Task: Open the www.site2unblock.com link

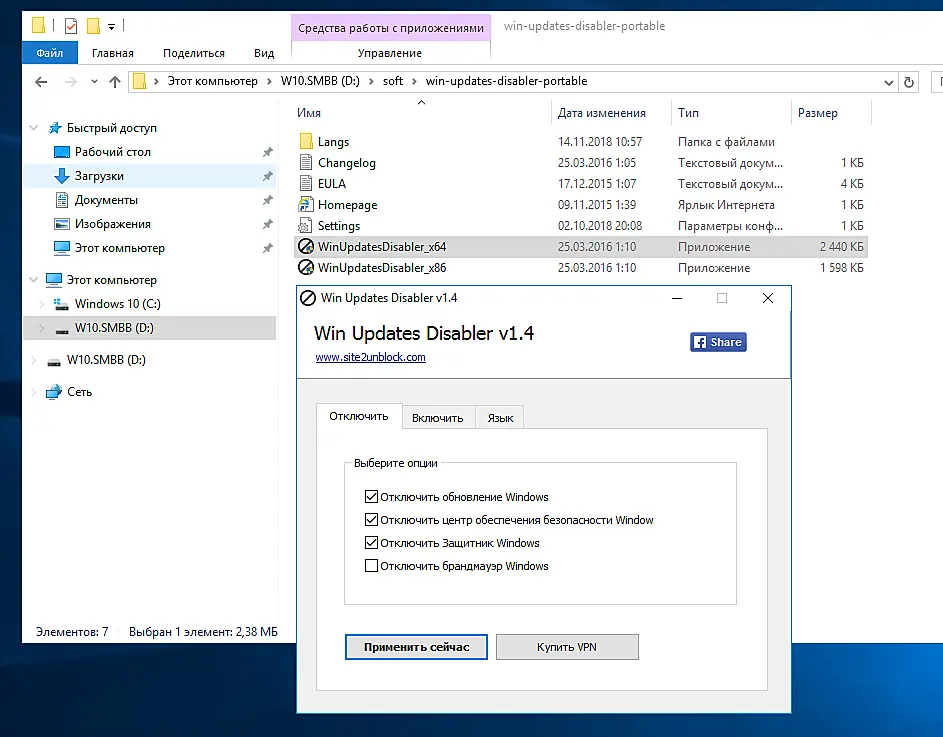Action: [370, 357]
